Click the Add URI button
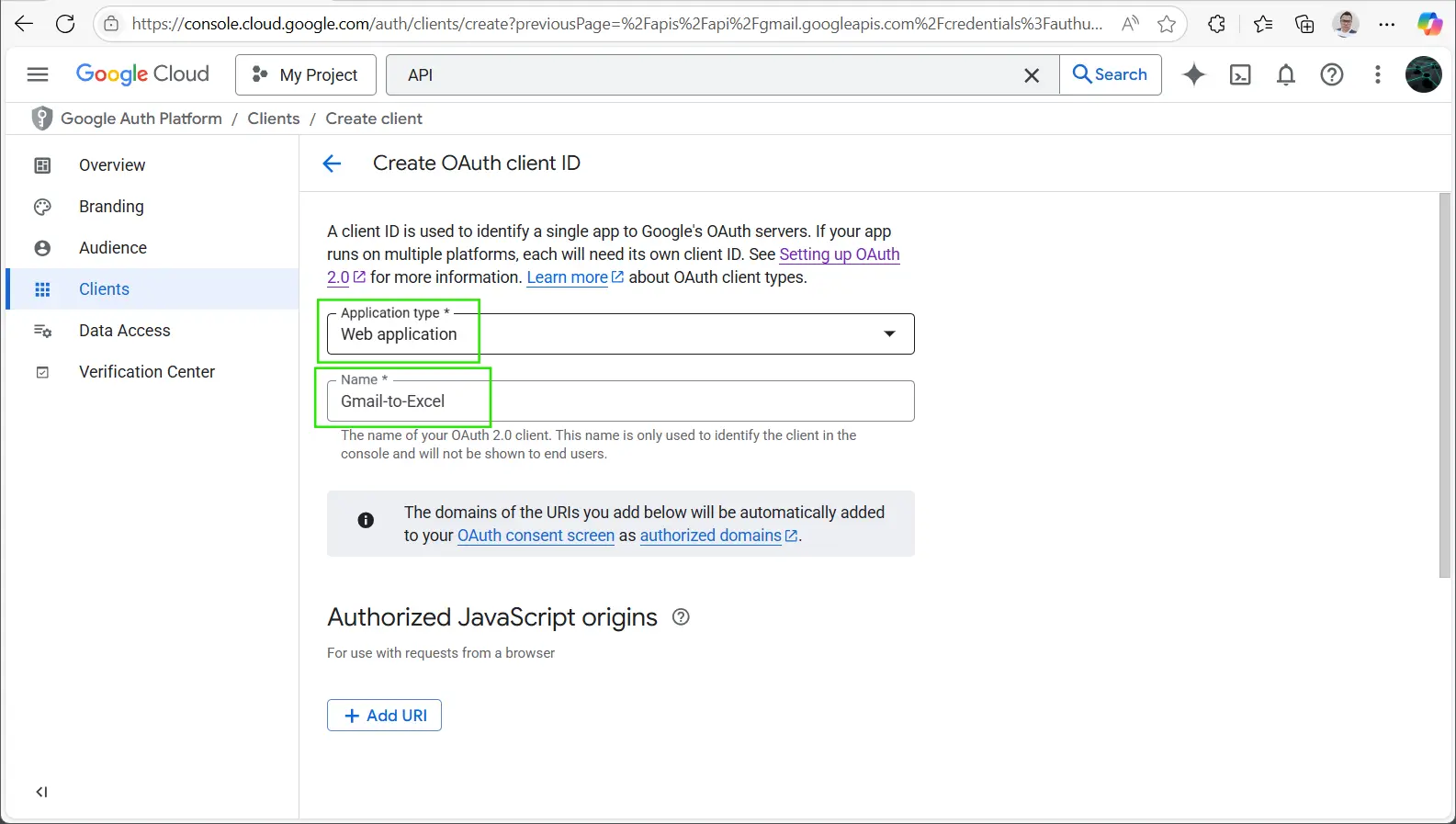 (384, 716)
